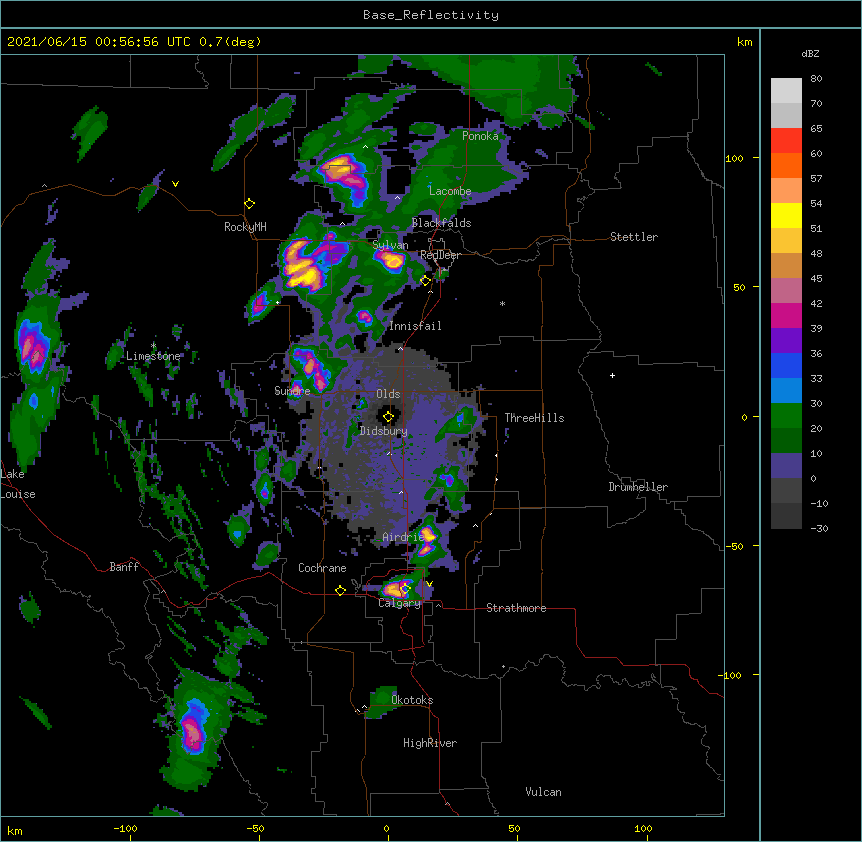Select the Okotoks label
The width and height of the screenshot is (862, 842).
(x=412, y=700)
